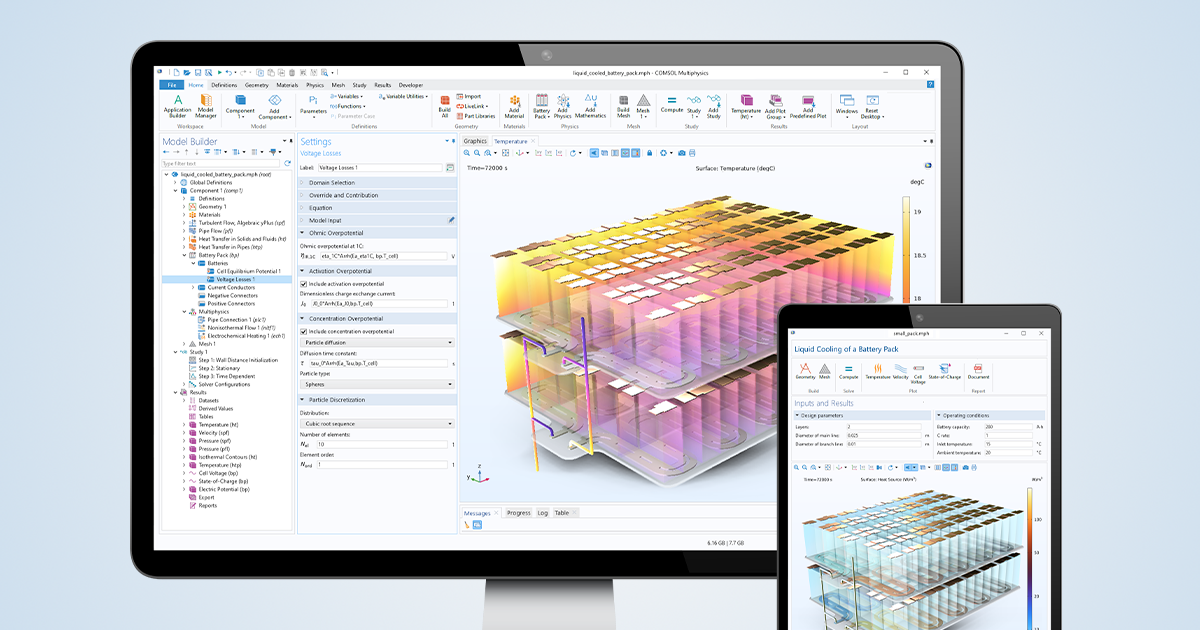Click the Label field 'Voltage Losses 1'
This screenshot has width=1200, height=630.
pyautogui.click(x=380, y=167)
